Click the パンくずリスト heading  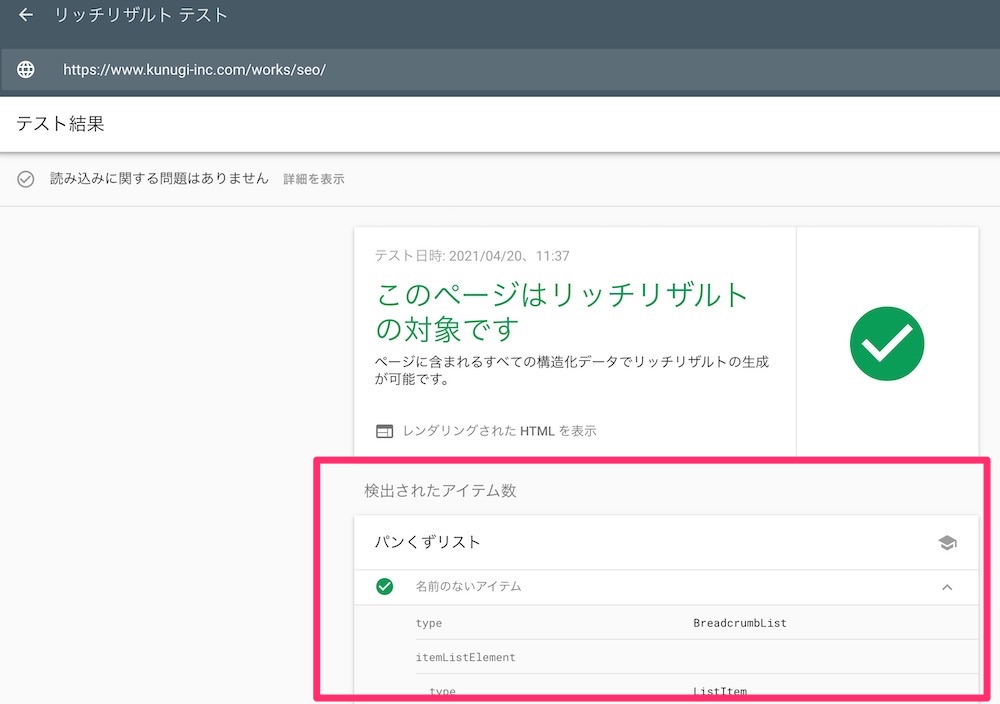(427, 542)
